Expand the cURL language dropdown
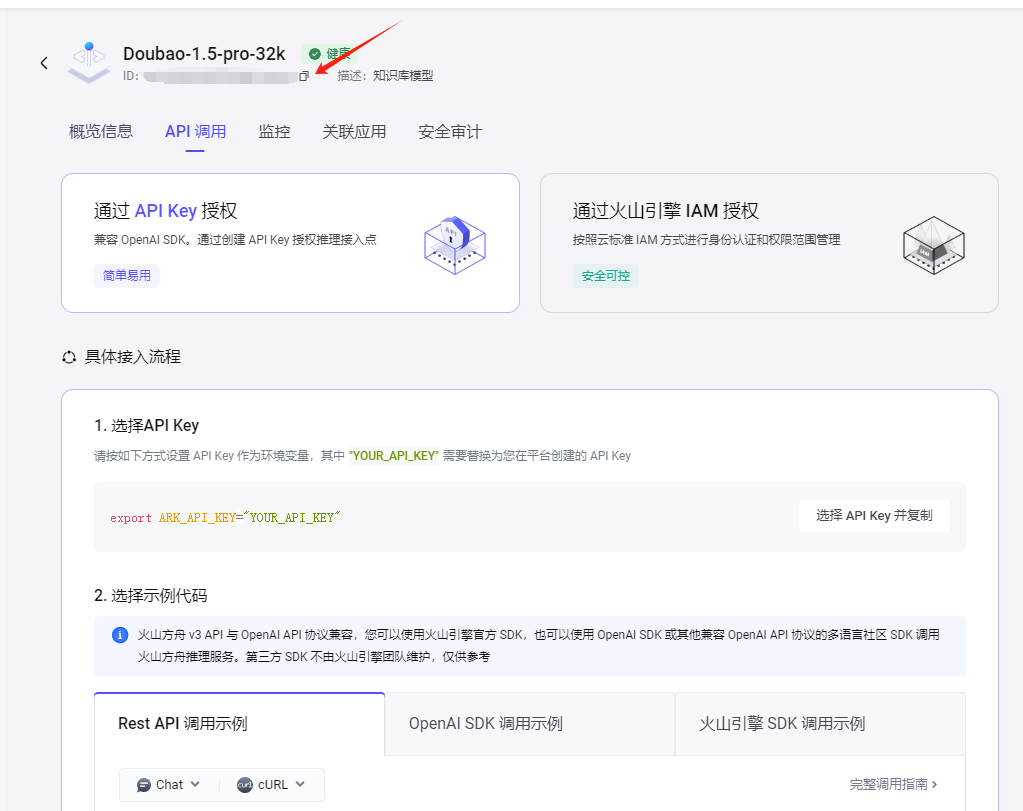The height and width of the screenshot is (811, 1023). click(271, 785)
